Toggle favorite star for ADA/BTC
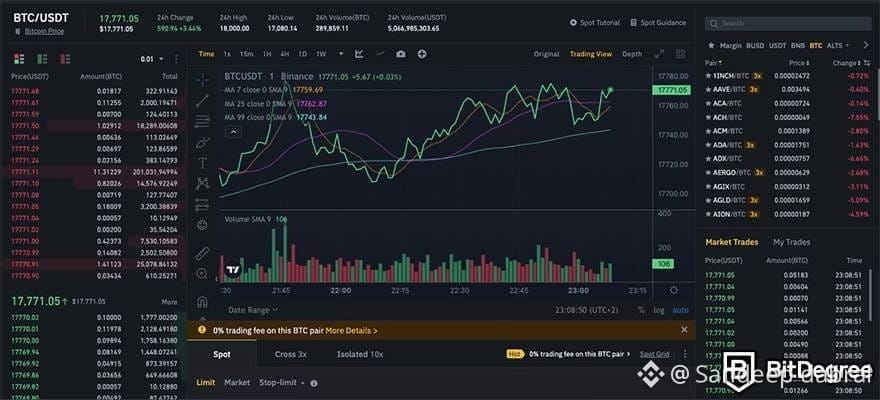Screen dimensions: 880x400 [709, 145]
